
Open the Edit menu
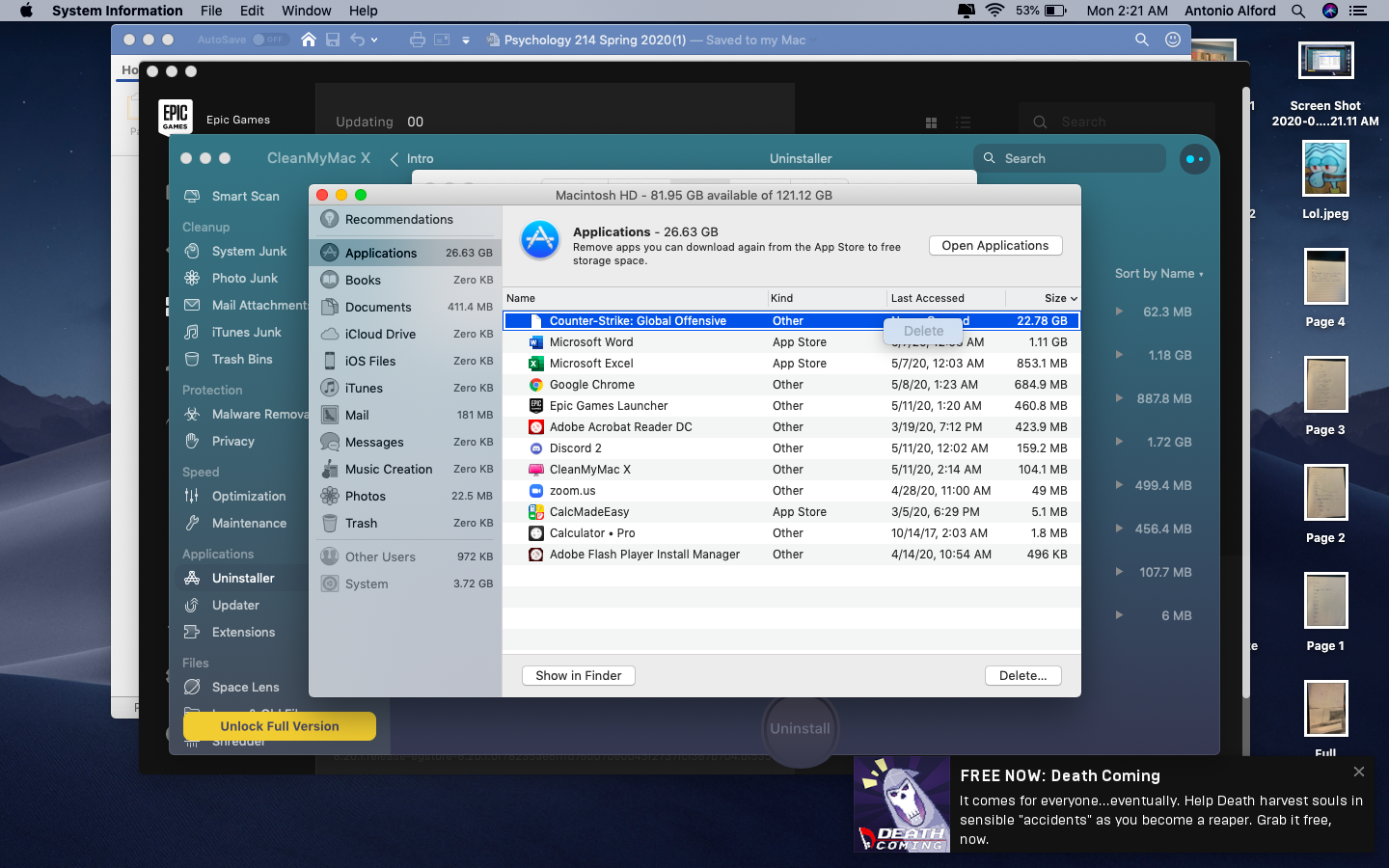click(253, 11)
